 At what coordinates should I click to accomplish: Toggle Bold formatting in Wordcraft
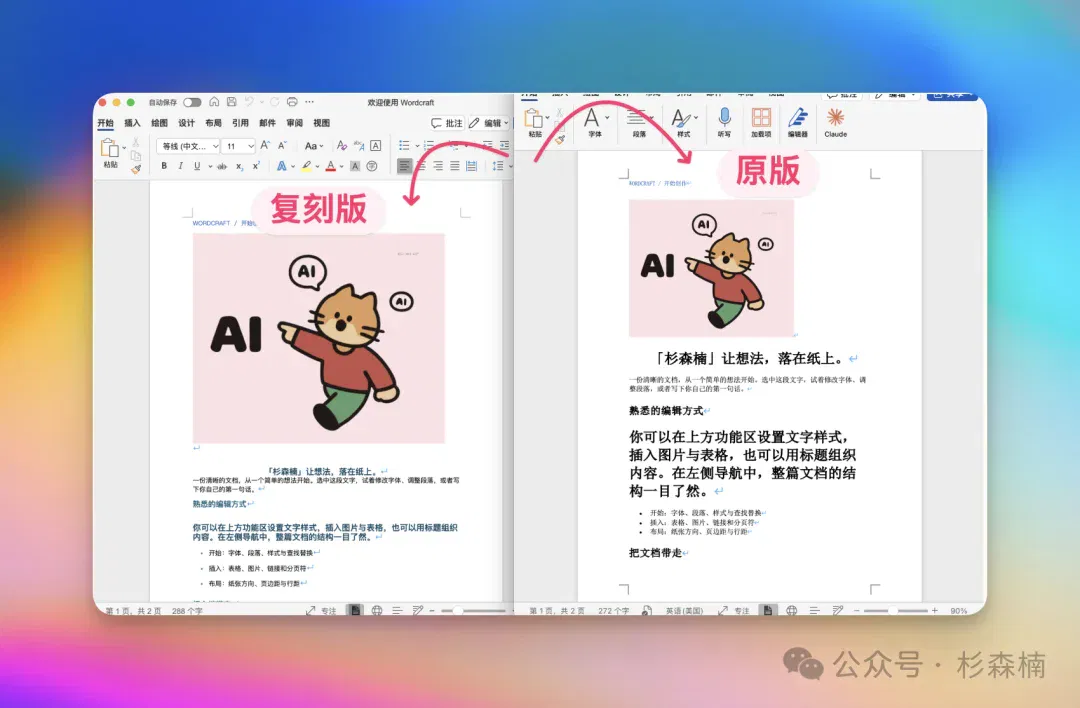[164, 166]
